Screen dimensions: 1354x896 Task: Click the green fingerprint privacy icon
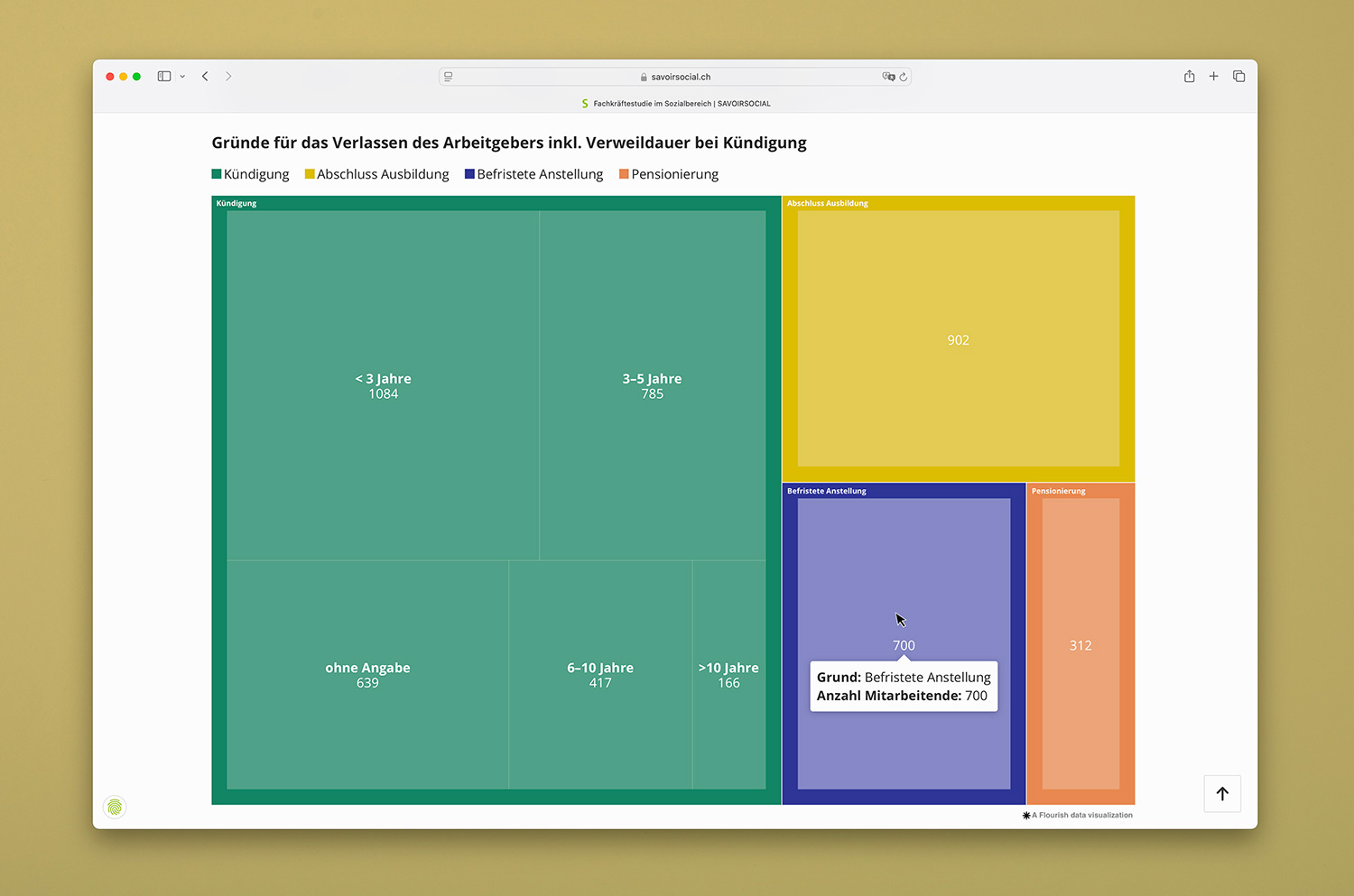(115, 807)
